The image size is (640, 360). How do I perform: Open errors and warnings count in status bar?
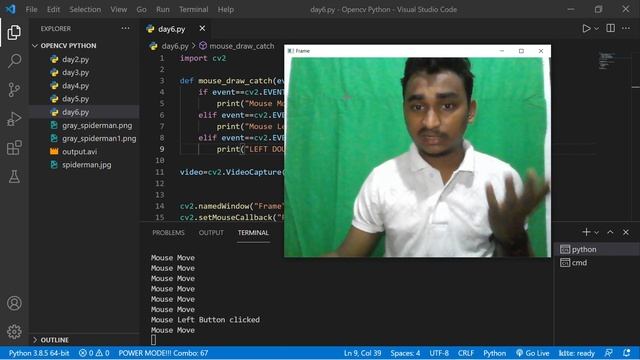click(x=94, y=353)
